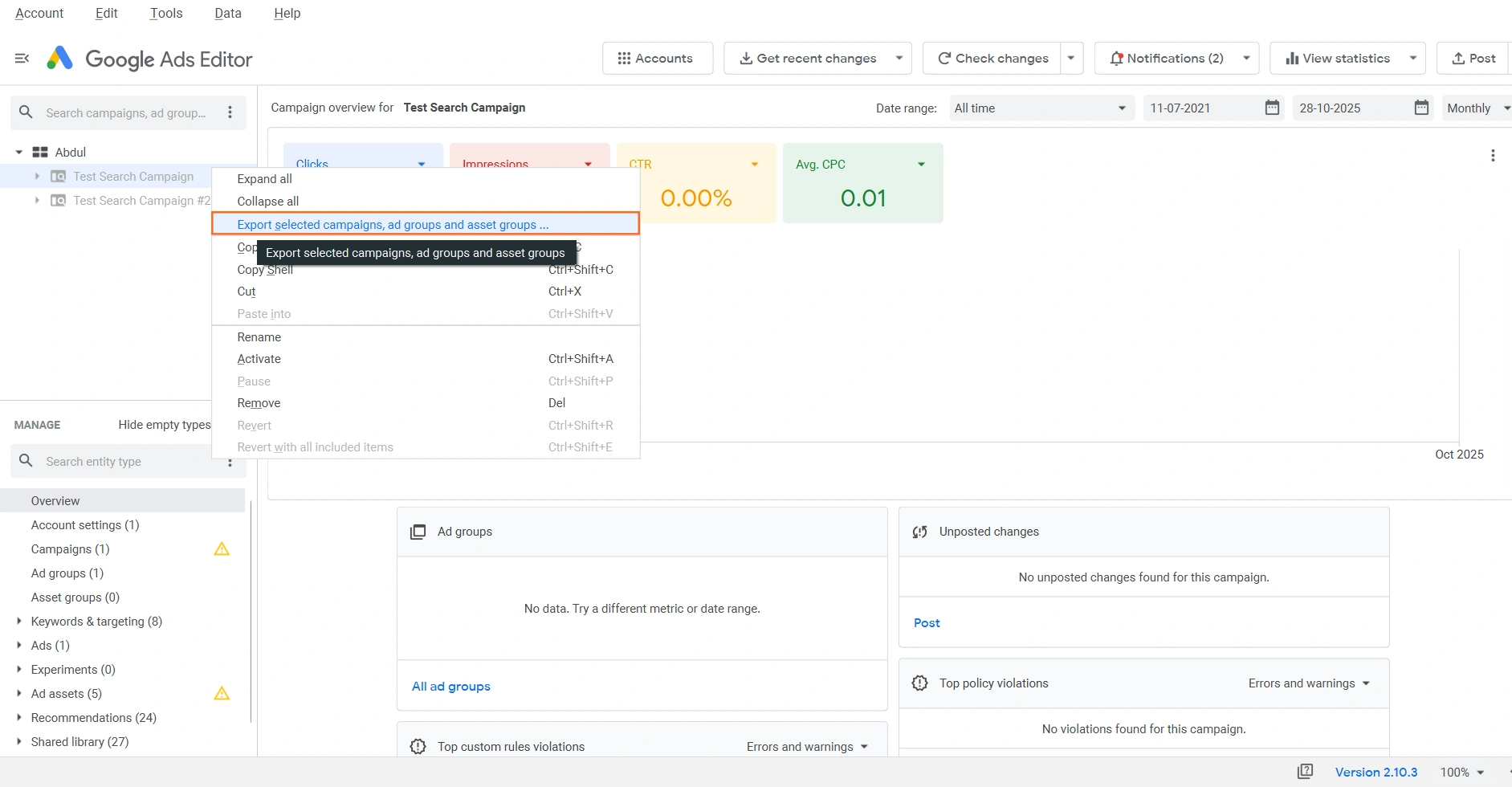Image resolution: width=1512 pixels, height=787 pixels.
Task: Open the overview chart three-dot options menu
Action: tap(1493, 156)
